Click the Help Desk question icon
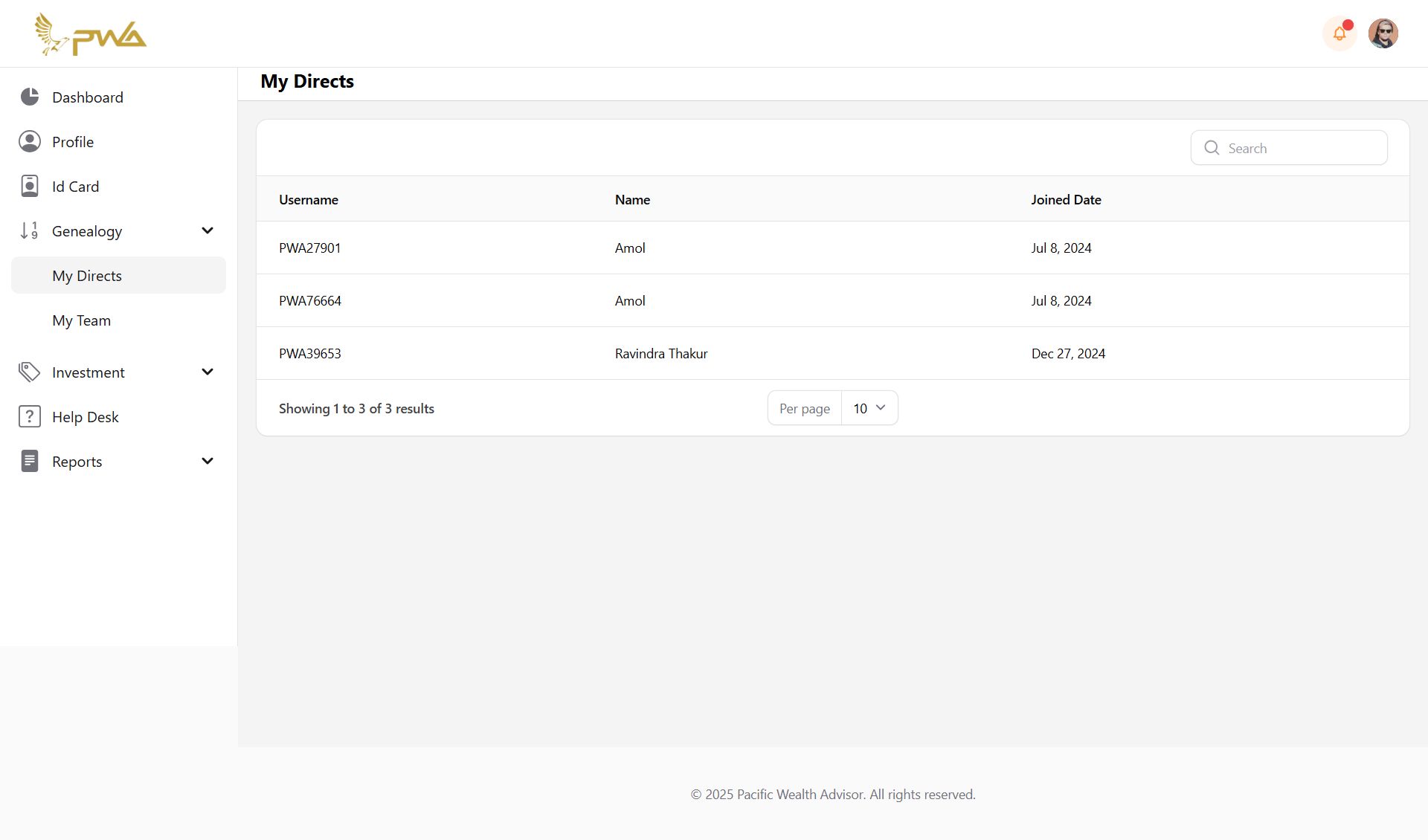 (x=30, y=416)
